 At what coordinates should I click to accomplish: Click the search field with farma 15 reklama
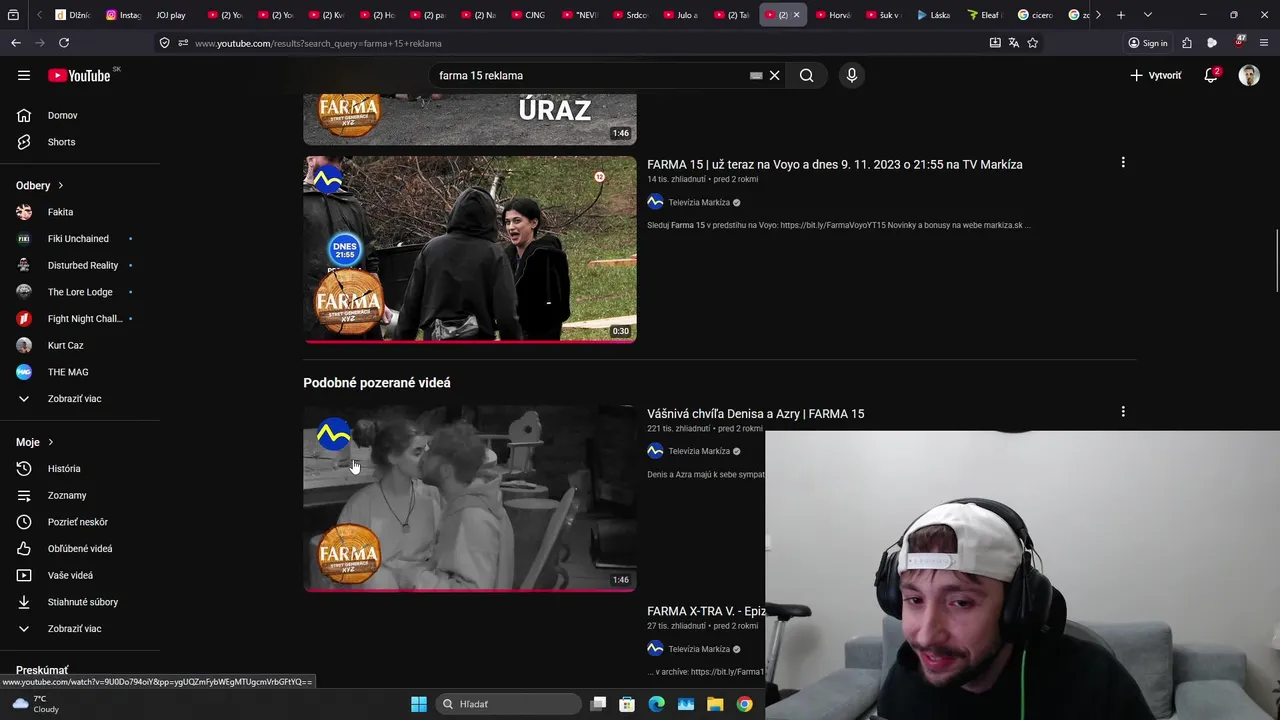(590, 75)
